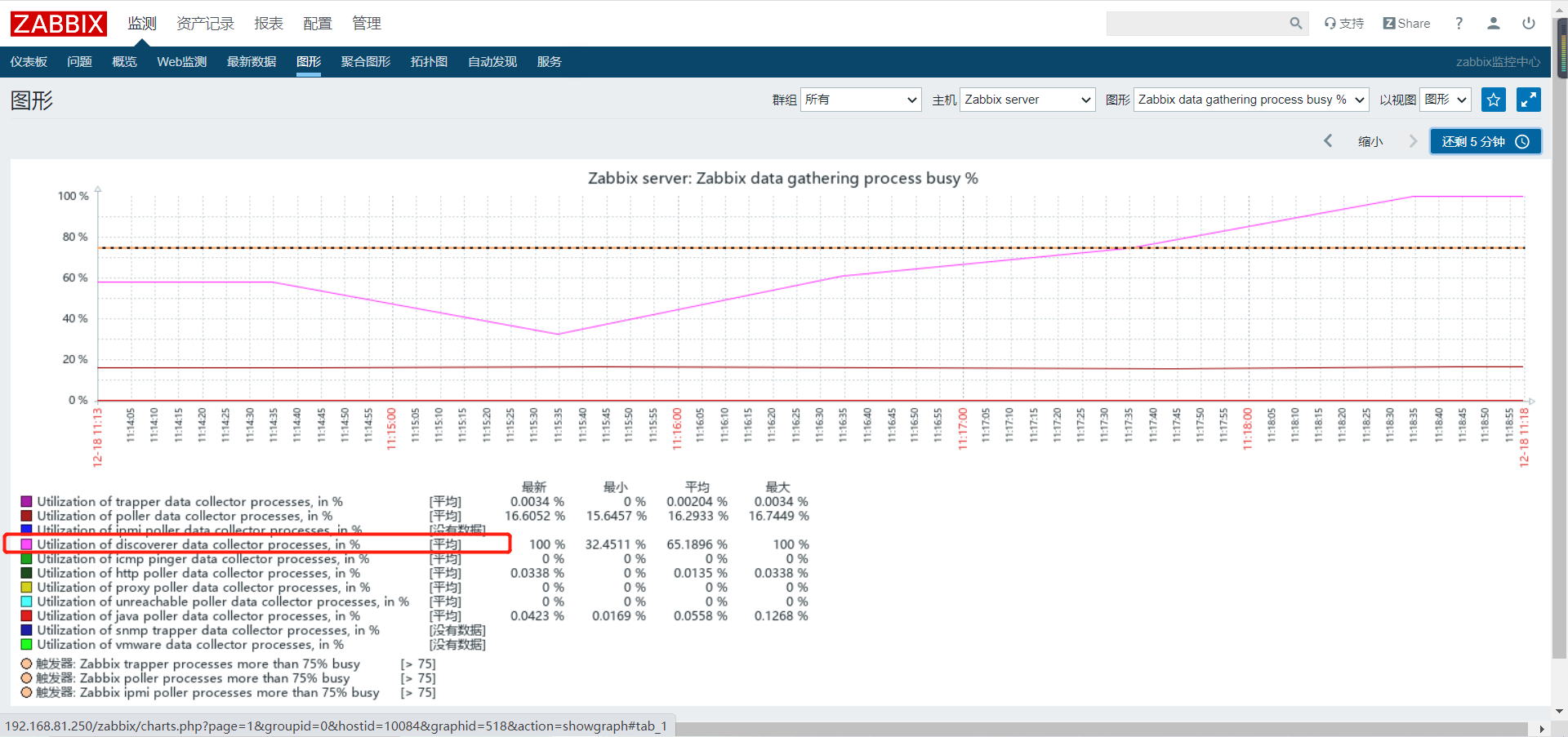This screenshot has height=737, width=1568.
Task: Click 'Utilization of discoverer data collector processes' text
Action: click(198, 544)
